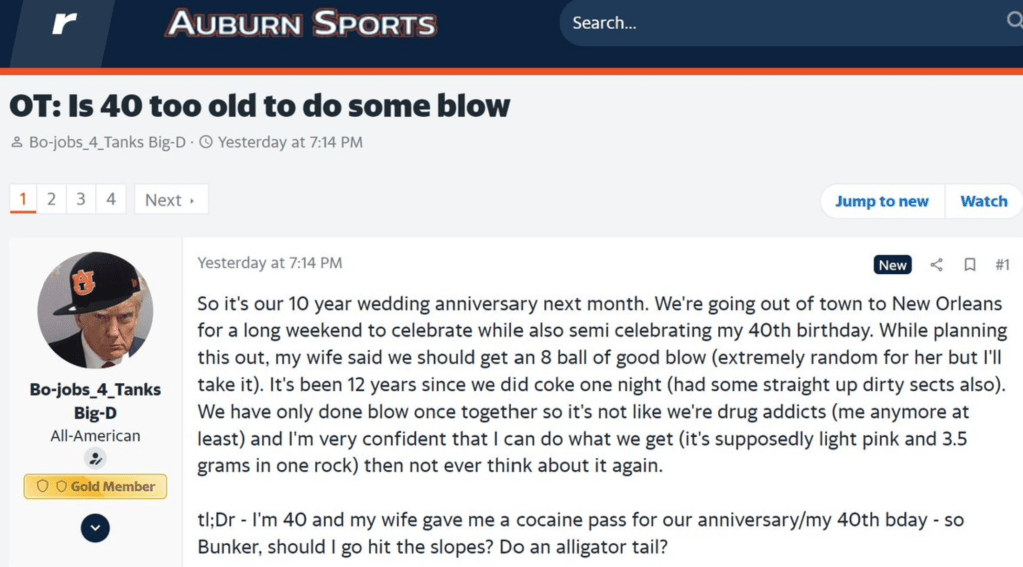
Task: Go to page 2 of thread
Action: click(x=51, y=199)
